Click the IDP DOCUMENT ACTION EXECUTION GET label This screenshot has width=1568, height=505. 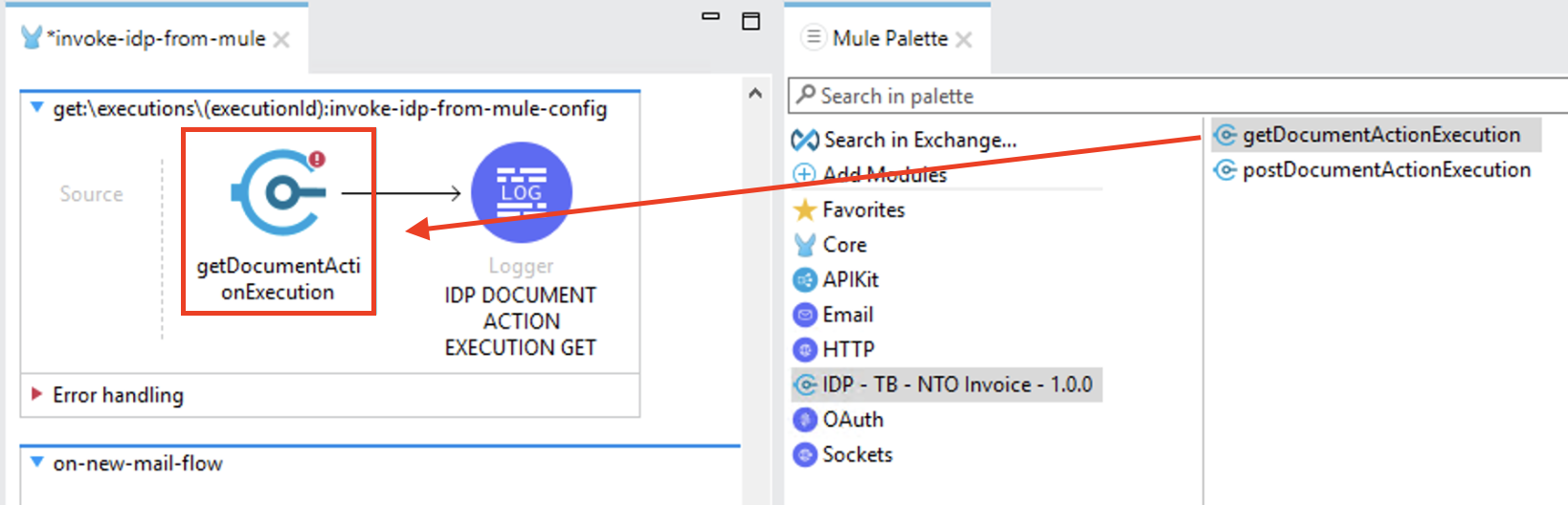(521, 321)
